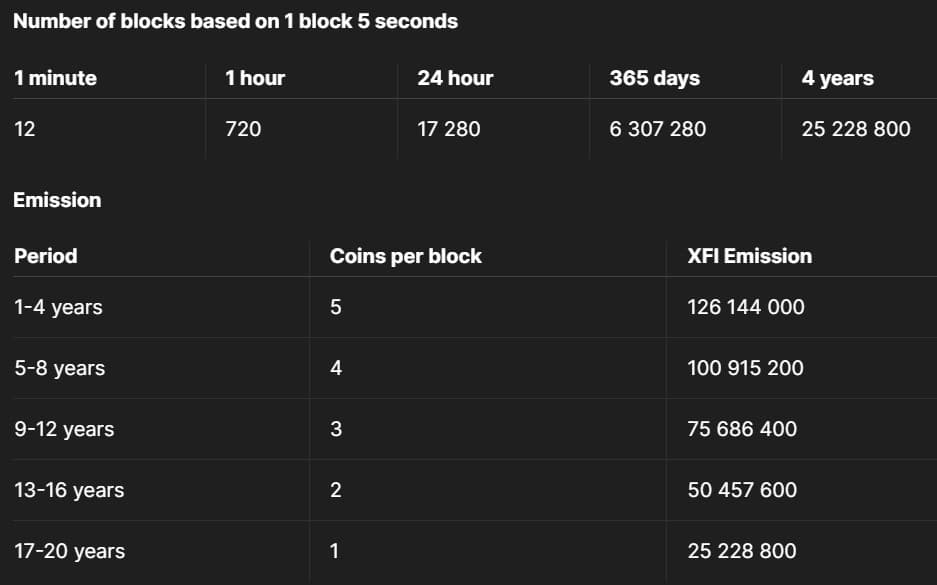Image resolution: width=937 pixels, height=585 pixels.
Task: Select the 'XFI Emission' column header
Action: [749, 256]
